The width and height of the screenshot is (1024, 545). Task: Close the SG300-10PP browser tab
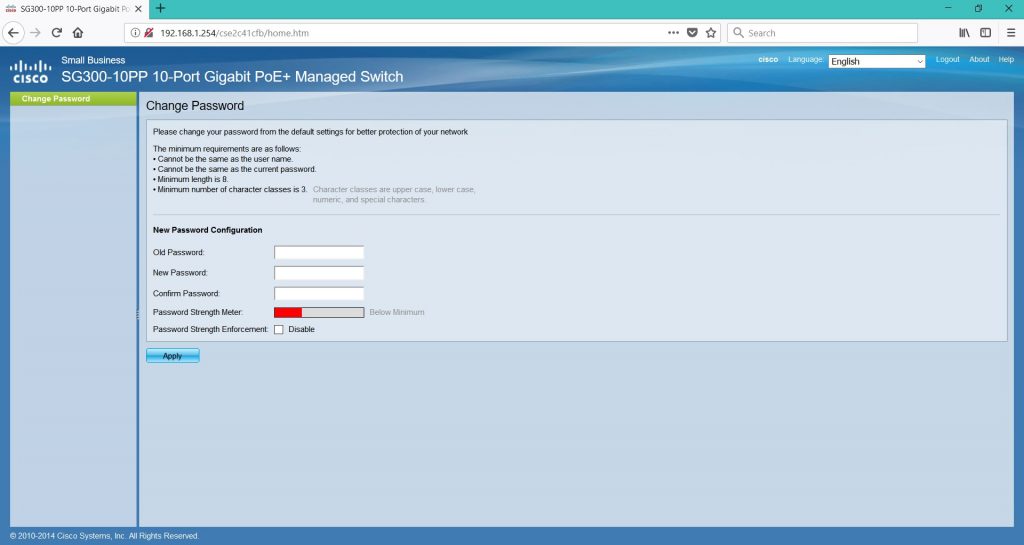pyautogui.click(x=138, y=9)
